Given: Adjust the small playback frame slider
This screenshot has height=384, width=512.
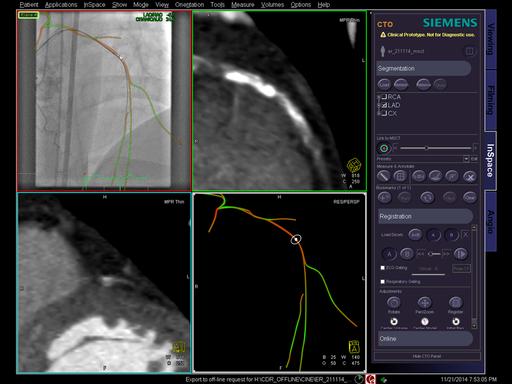Looking at the screenshot, I should (434, 254).
